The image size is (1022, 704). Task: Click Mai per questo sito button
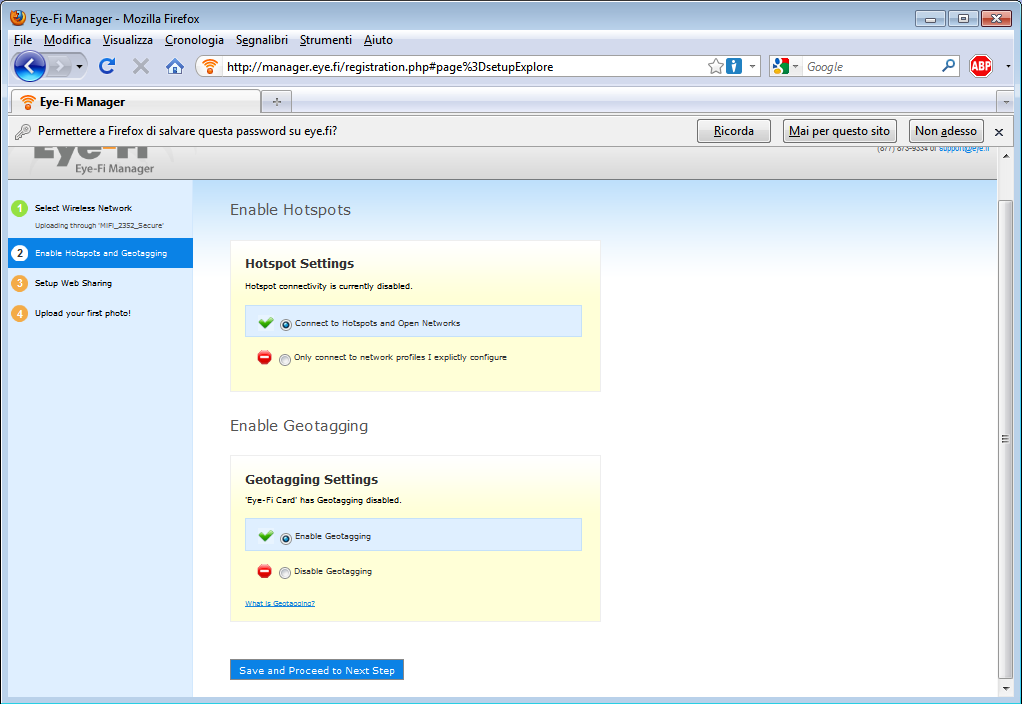coord(840,131)
